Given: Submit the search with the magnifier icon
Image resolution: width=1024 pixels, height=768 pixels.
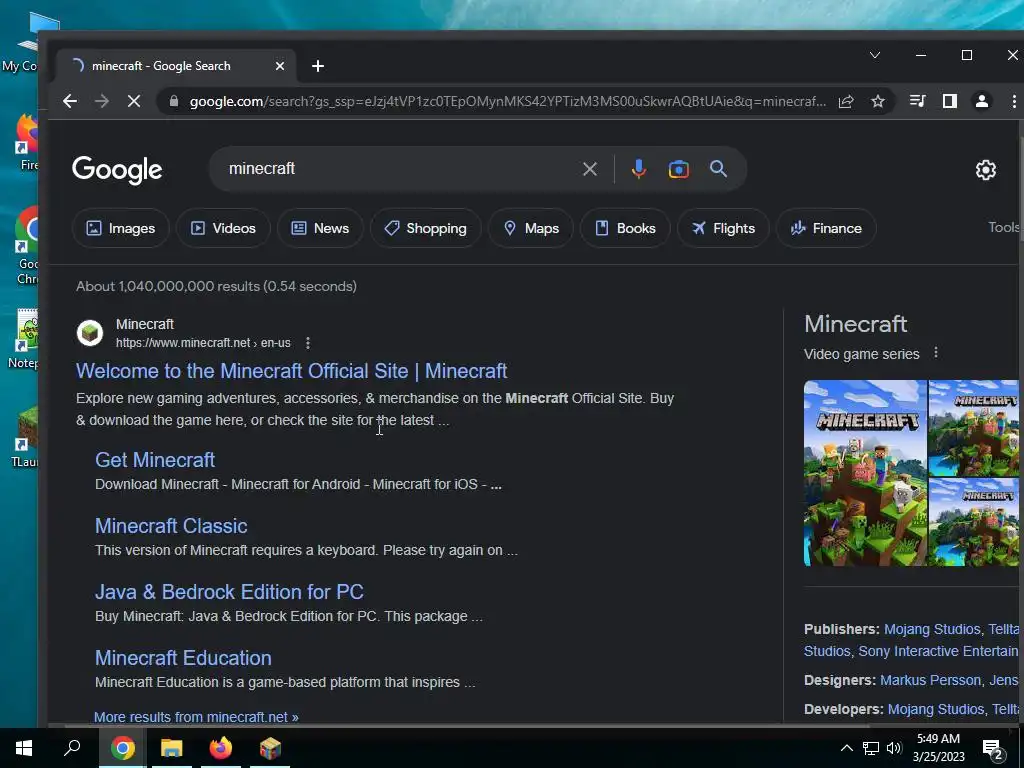Looking at the screenshot, I should tap(718, 169).
